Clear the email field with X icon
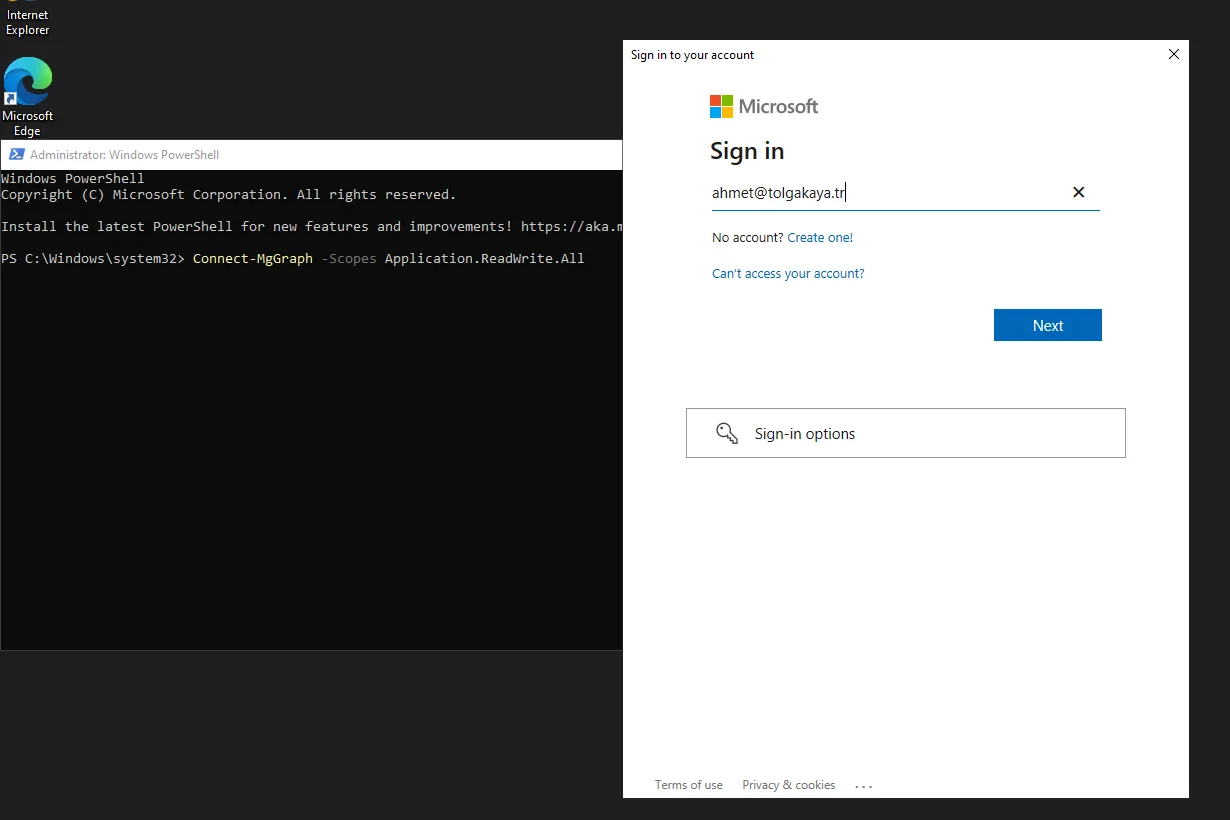The height and width of the screenshot is (820, 1230). (x=1078, y=192)
